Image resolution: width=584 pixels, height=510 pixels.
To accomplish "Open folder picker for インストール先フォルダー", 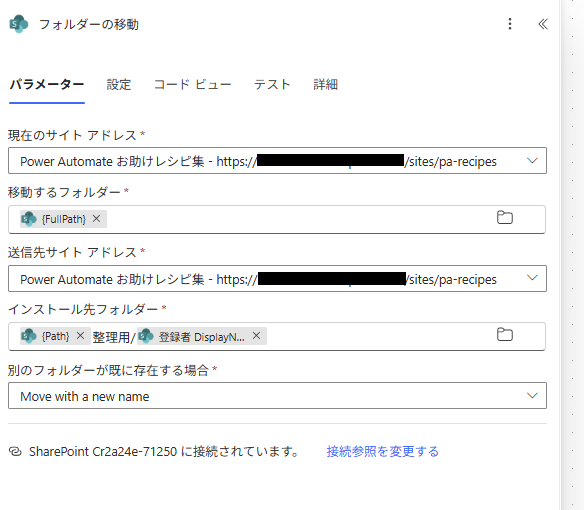I will point(505,335).
